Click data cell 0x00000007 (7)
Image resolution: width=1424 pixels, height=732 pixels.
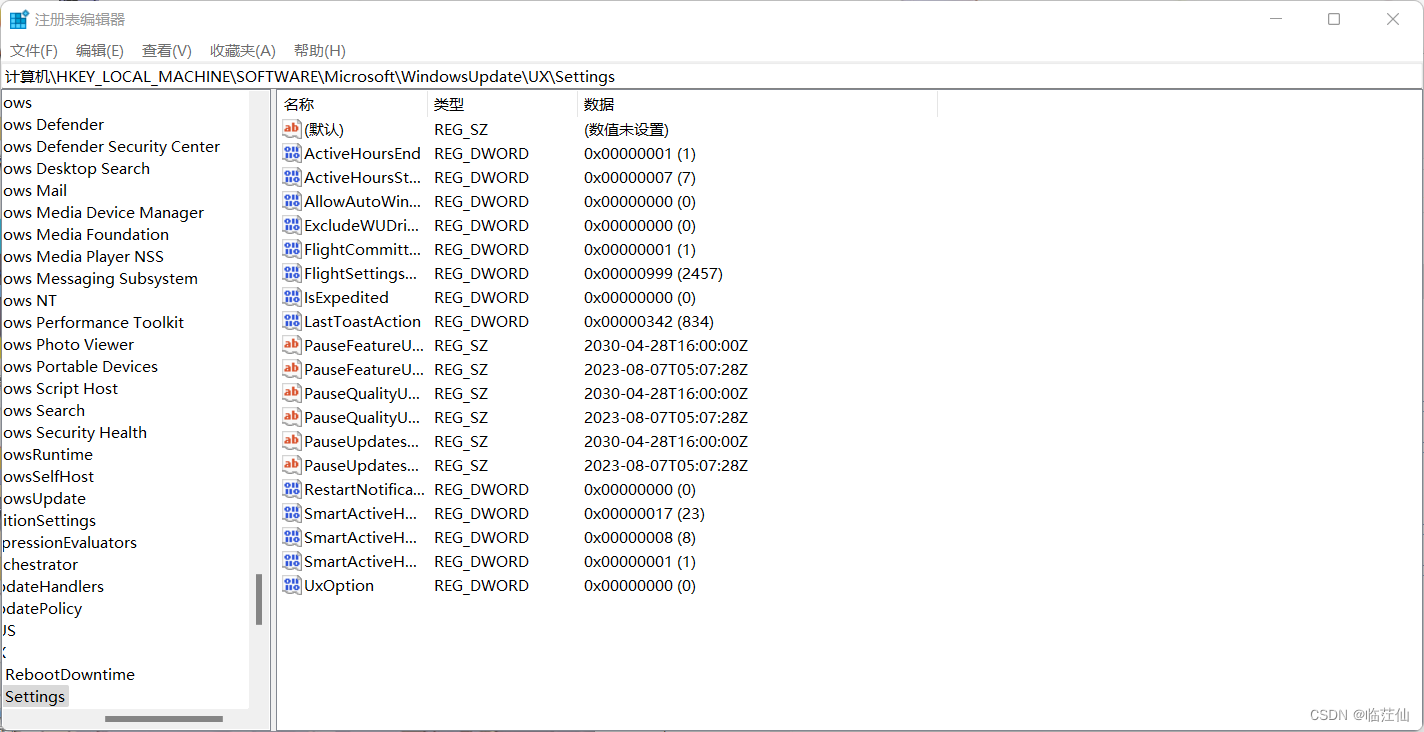click(640, 177)
